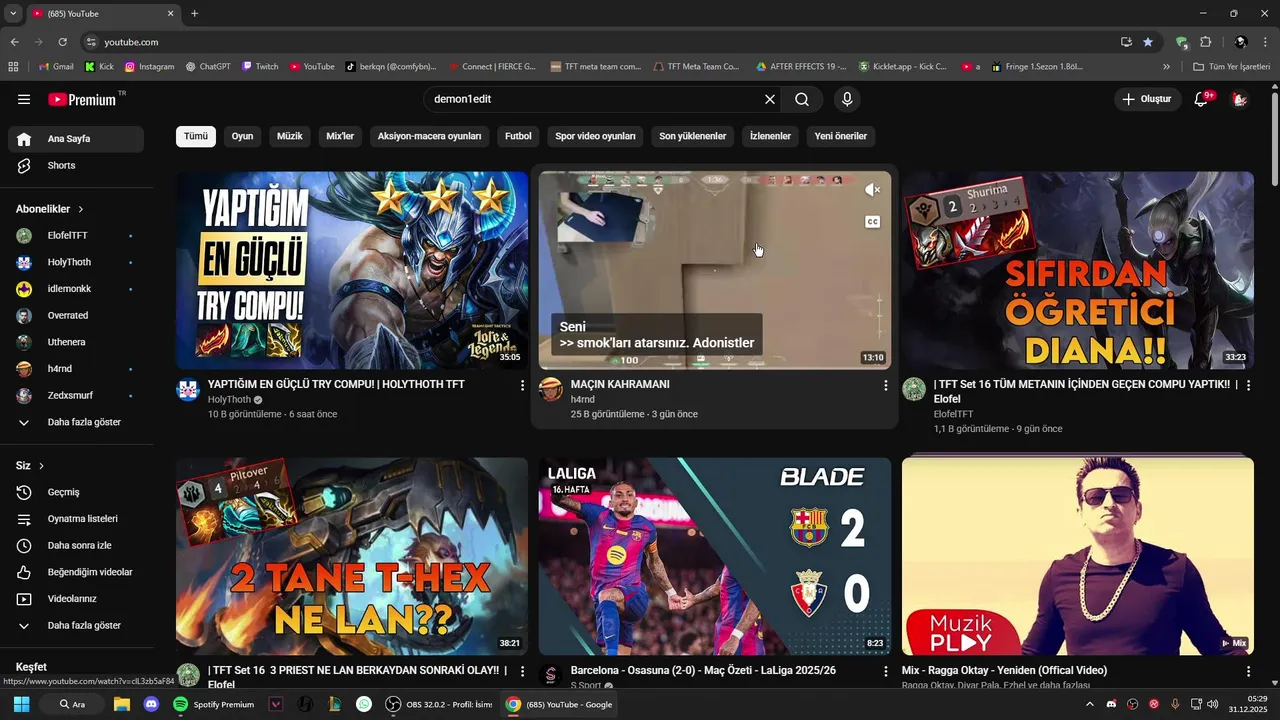
Task: Open the Twitch bookmark
Action: point(260,67)
